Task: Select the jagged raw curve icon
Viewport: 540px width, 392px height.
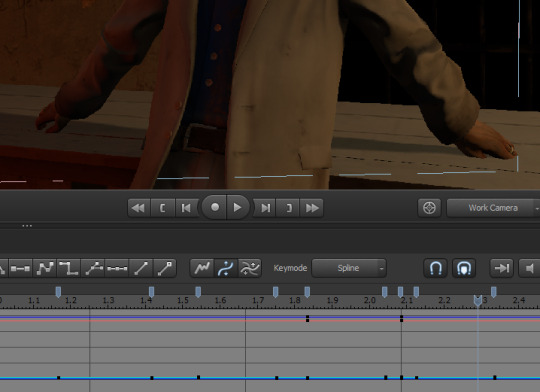Action: (x=202, y=268)
